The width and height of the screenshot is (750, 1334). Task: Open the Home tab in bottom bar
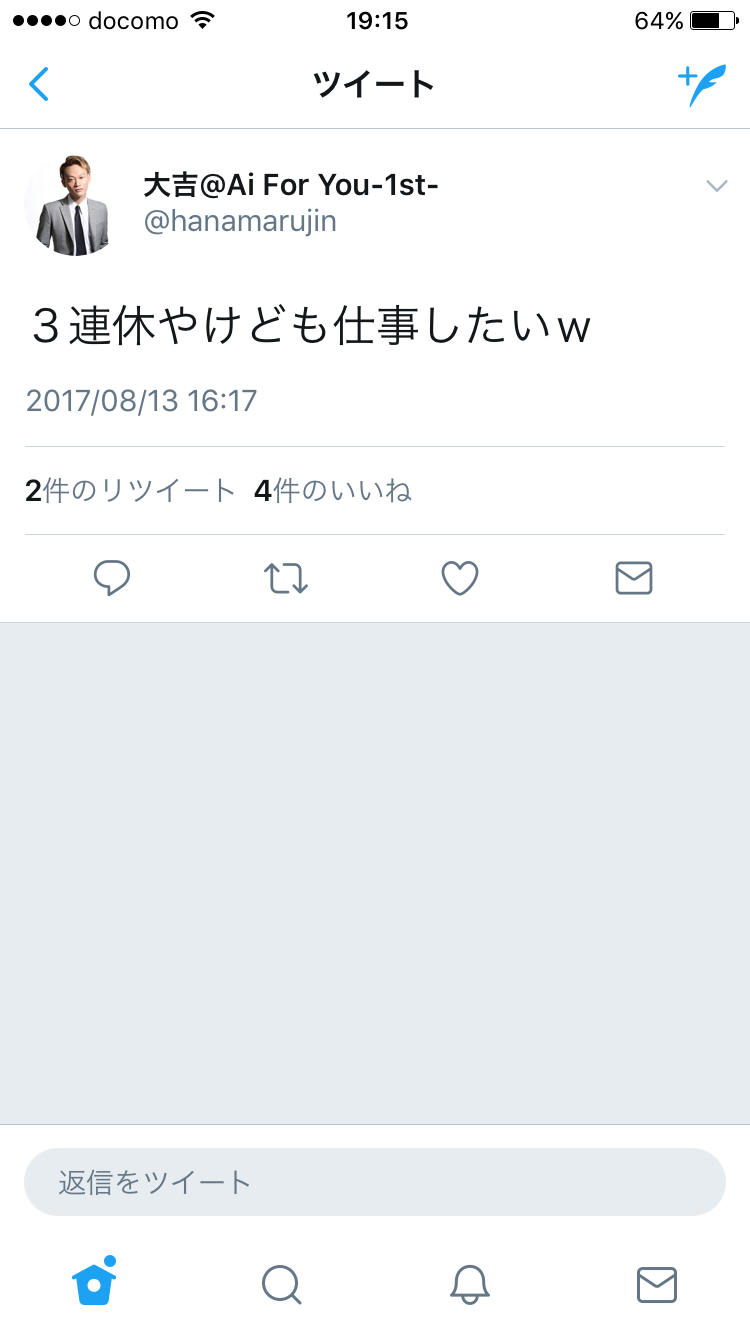click(x=94, y=1281)
